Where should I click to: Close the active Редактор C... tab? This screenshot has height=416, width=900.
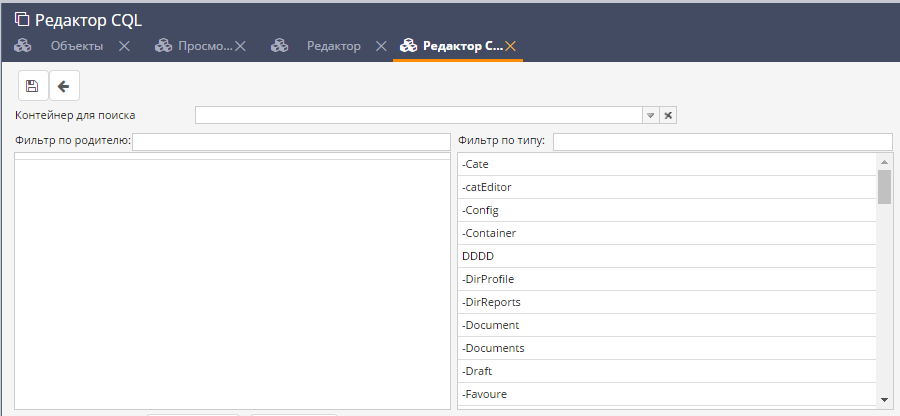pos(510,46)
